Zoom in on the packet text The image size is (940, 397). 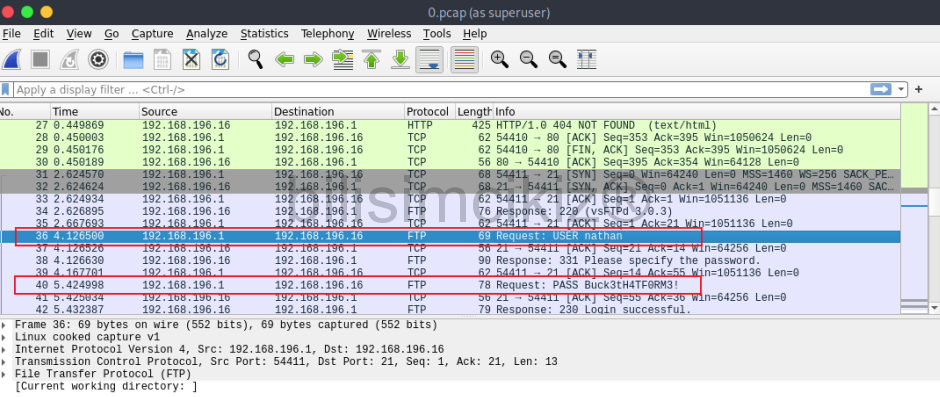(x=499, y=59)
